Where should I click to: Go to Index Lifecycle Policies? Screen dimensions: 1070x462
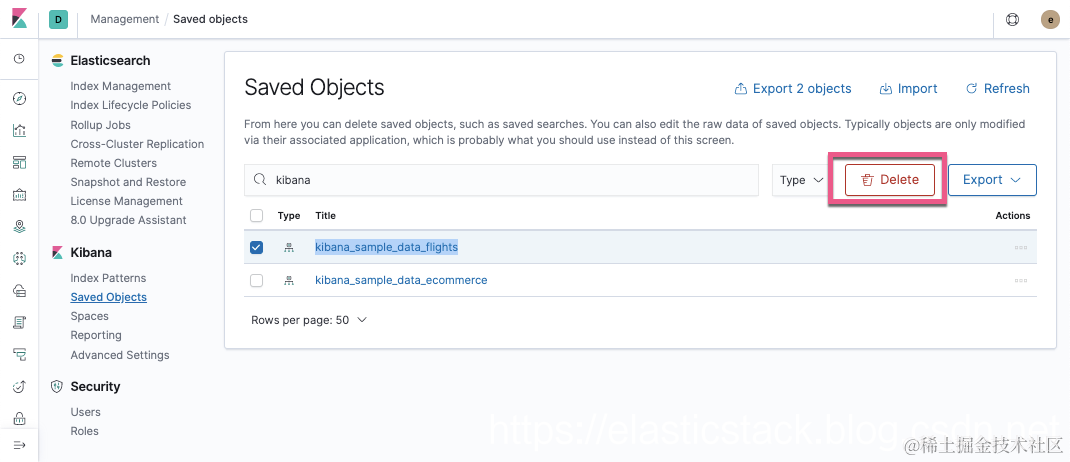pyautogui.click(x=130, y=105)
